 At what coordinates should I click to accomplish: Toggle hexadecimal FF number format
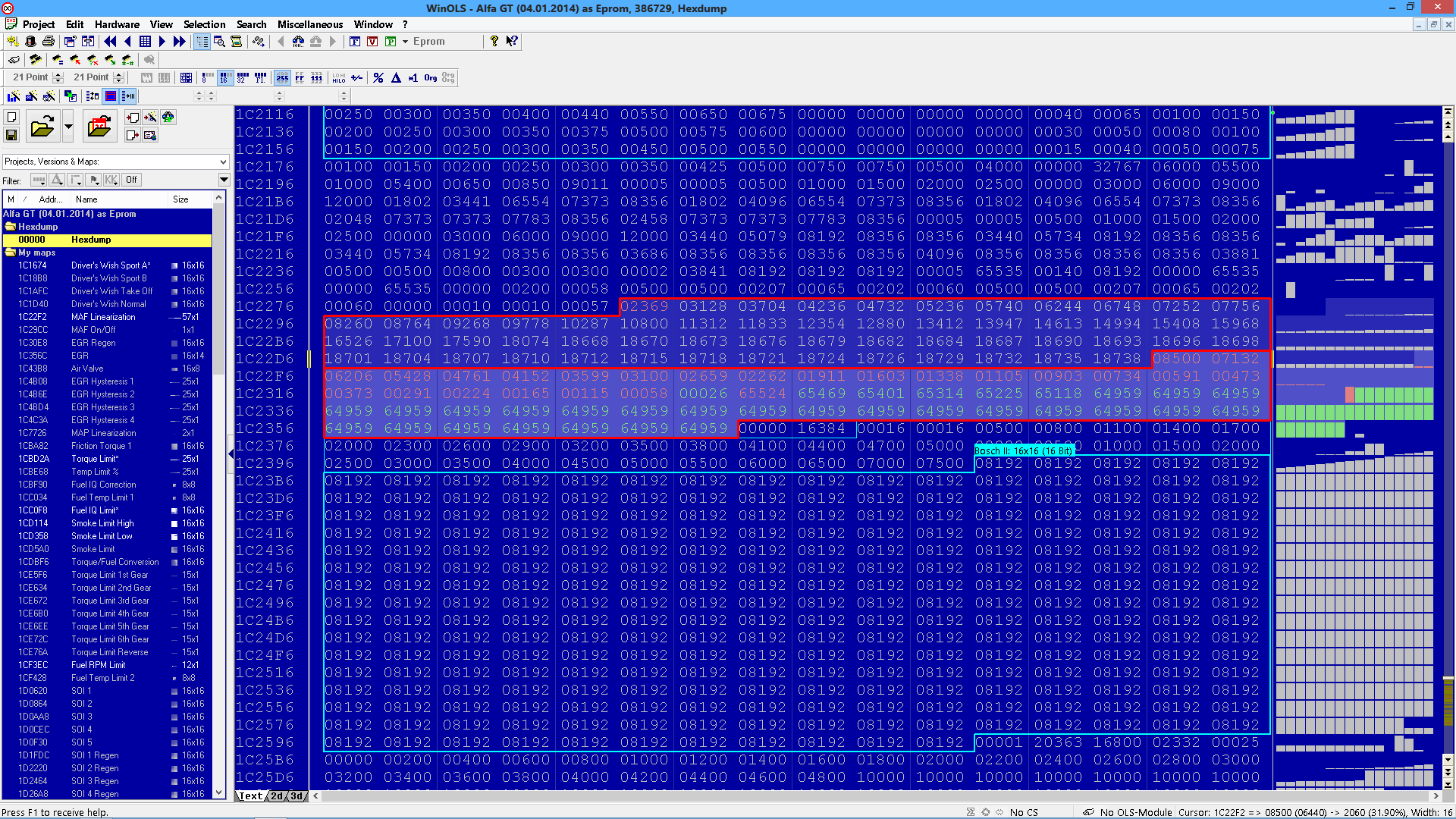(x=300, y=77)
